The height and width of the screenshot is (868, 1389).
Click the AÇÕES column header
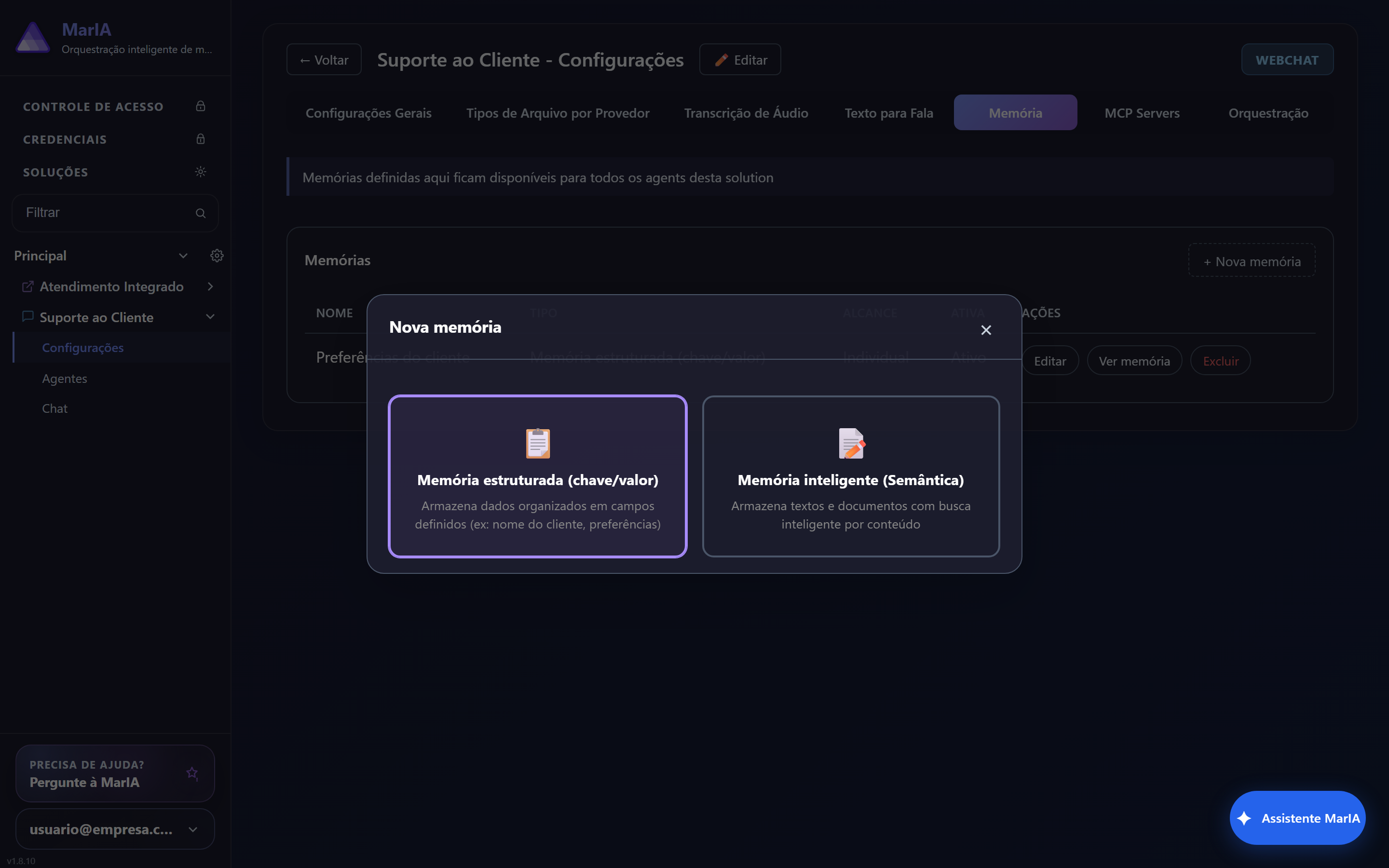click(1041, 313)
